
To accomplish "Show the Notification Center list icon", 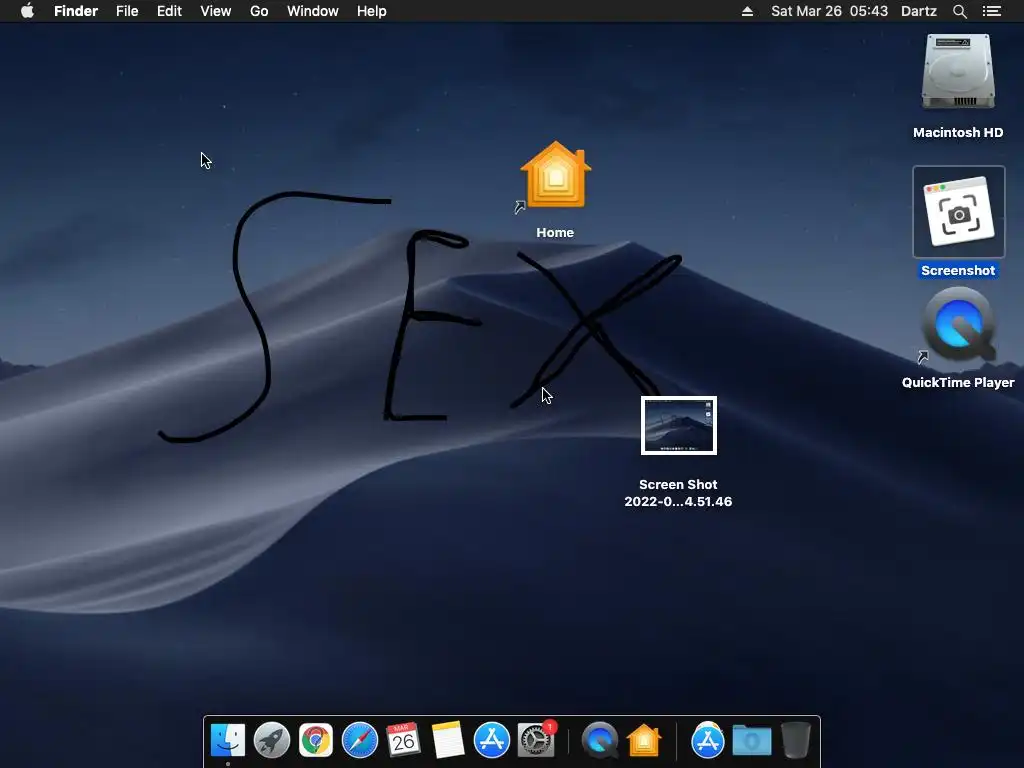I will coord(992,11).
